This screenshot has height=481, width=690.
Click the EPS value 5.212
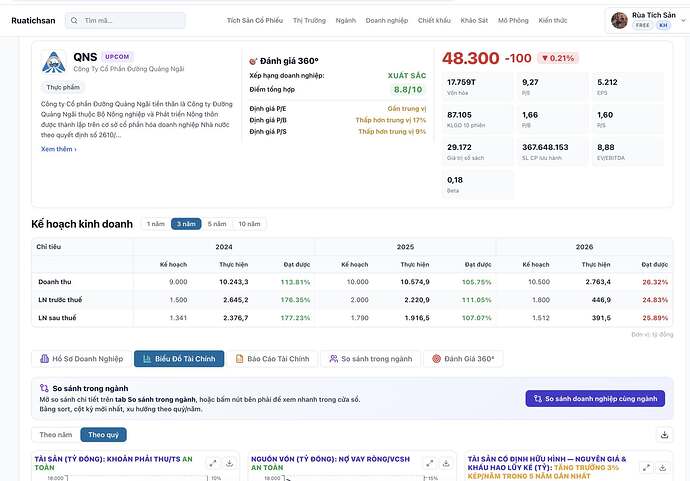(607, 82)
